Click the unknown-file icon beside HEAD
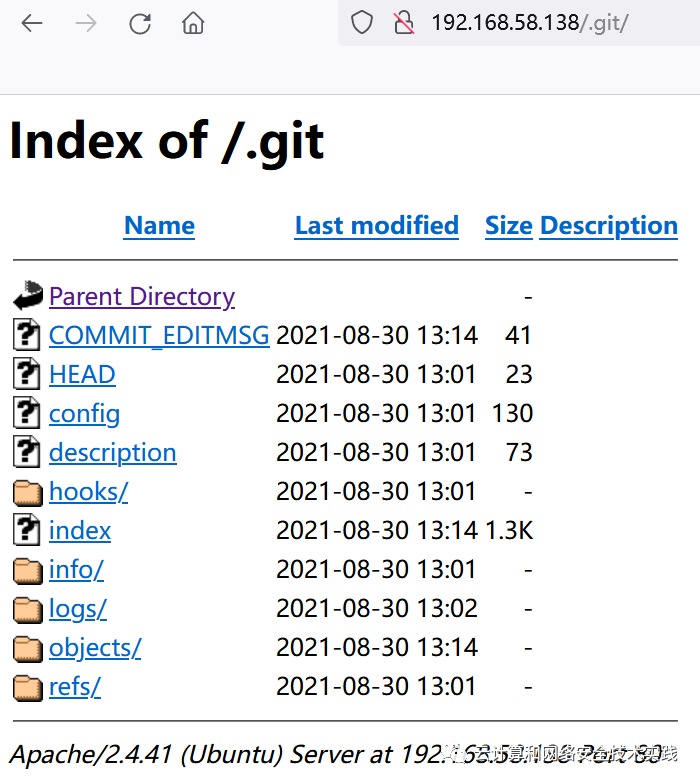Viewport: 700px width, 784px height. 27,374
